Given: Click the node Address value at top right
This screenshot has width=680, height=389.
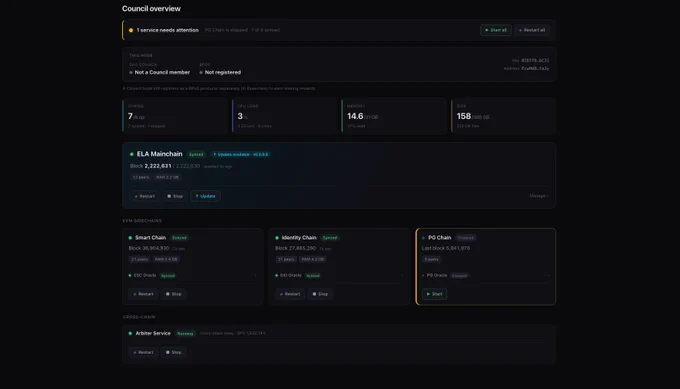Looking at the screenshot, I should pyautogui.click(x=535, y=69).
